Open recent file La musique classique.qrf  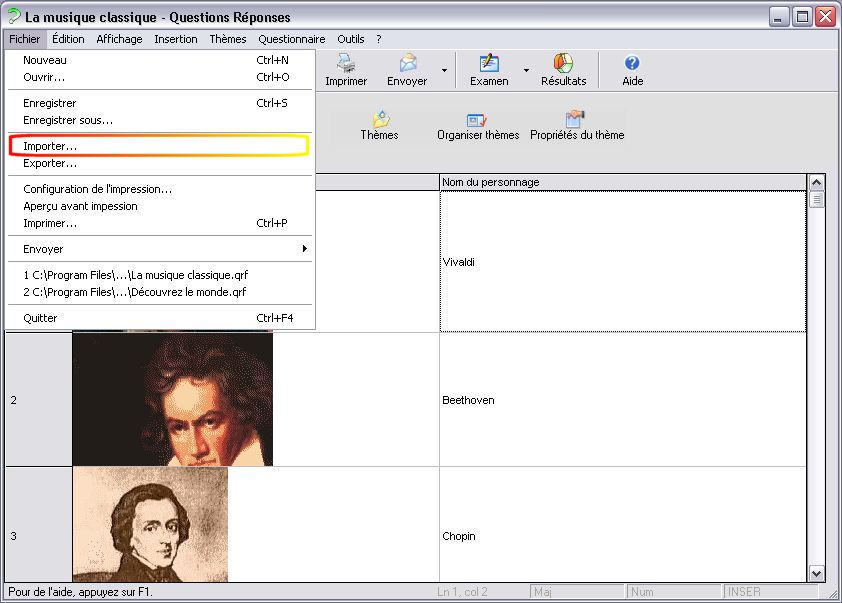159,275
